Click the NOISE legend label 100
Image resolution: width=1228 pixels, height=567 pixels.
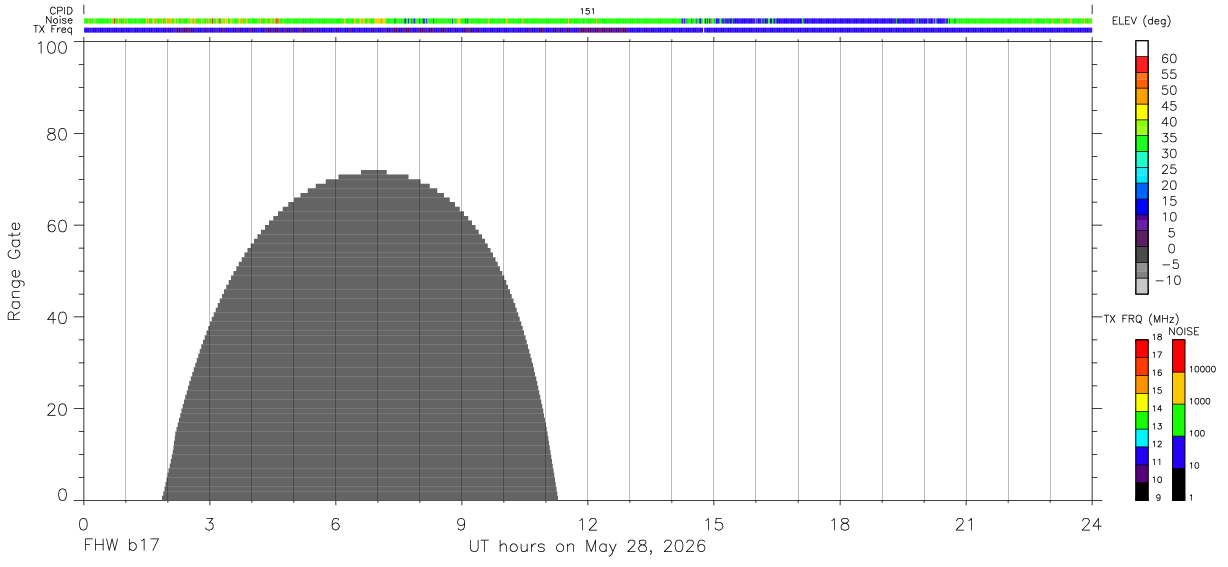coord(1195,433)
